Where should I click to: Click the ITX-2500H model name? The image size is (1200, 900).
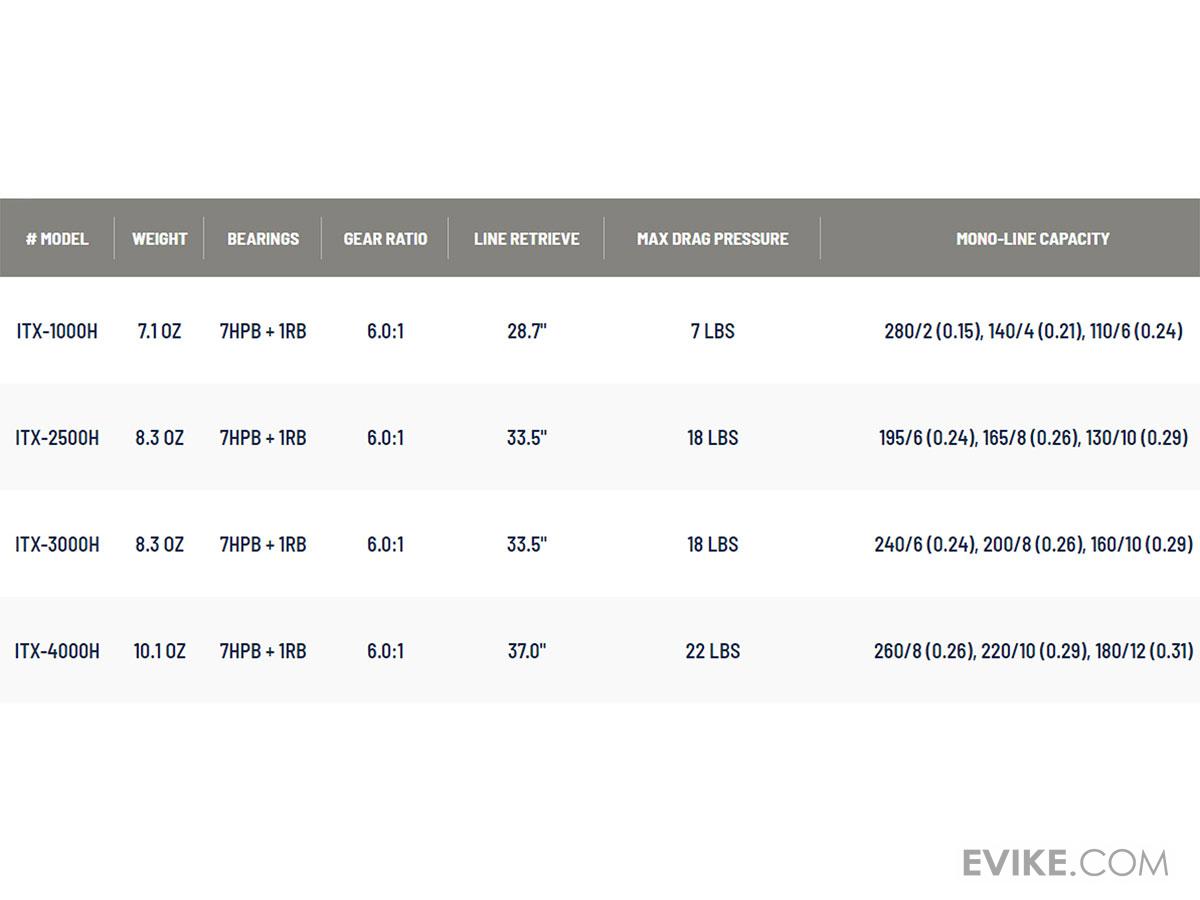pos(57,438)
